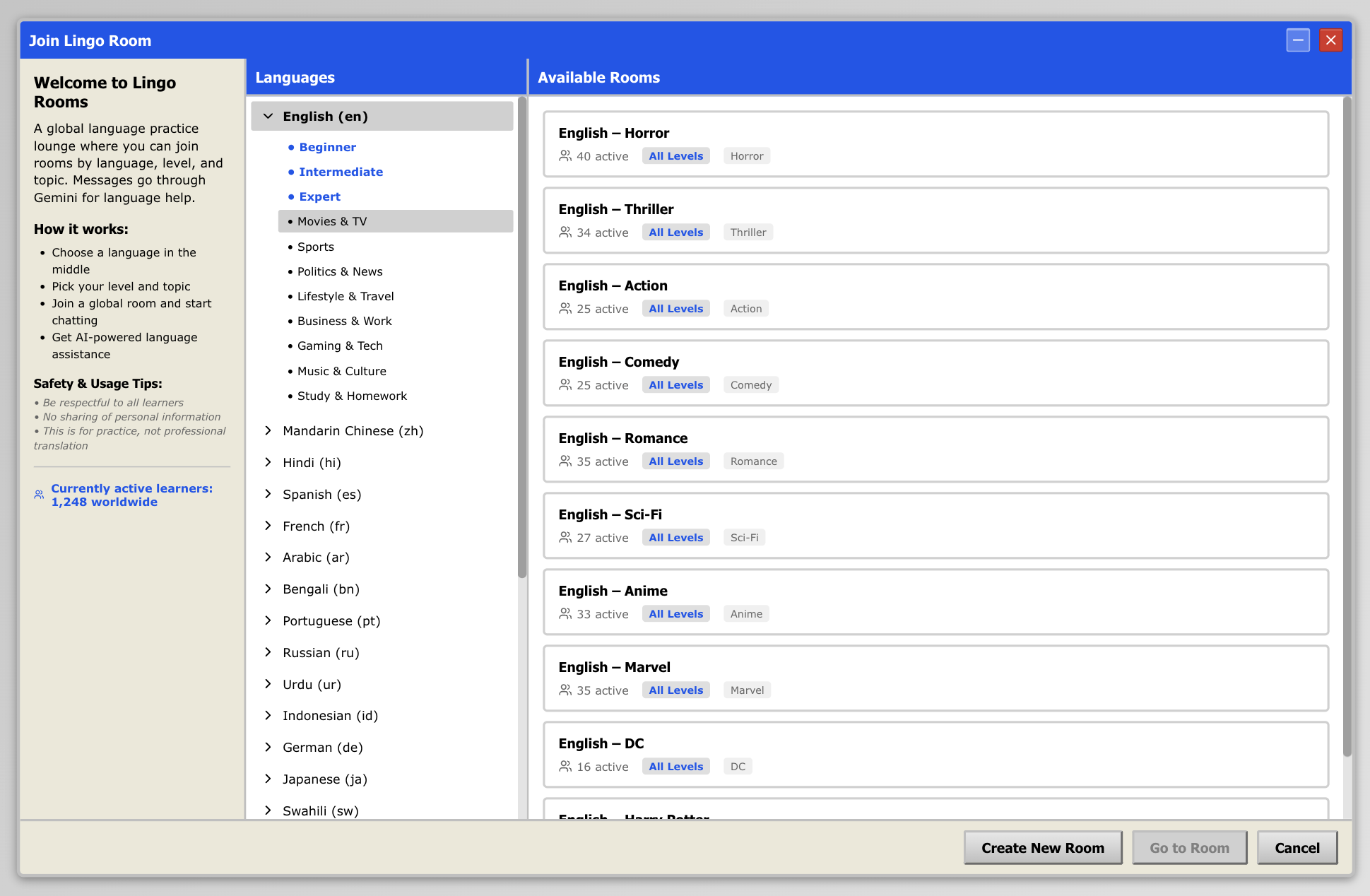Viewport: 1370px width, 896px height.
Task: Minimize the Join Lingo Room dialog
Action: (1297, 40)
